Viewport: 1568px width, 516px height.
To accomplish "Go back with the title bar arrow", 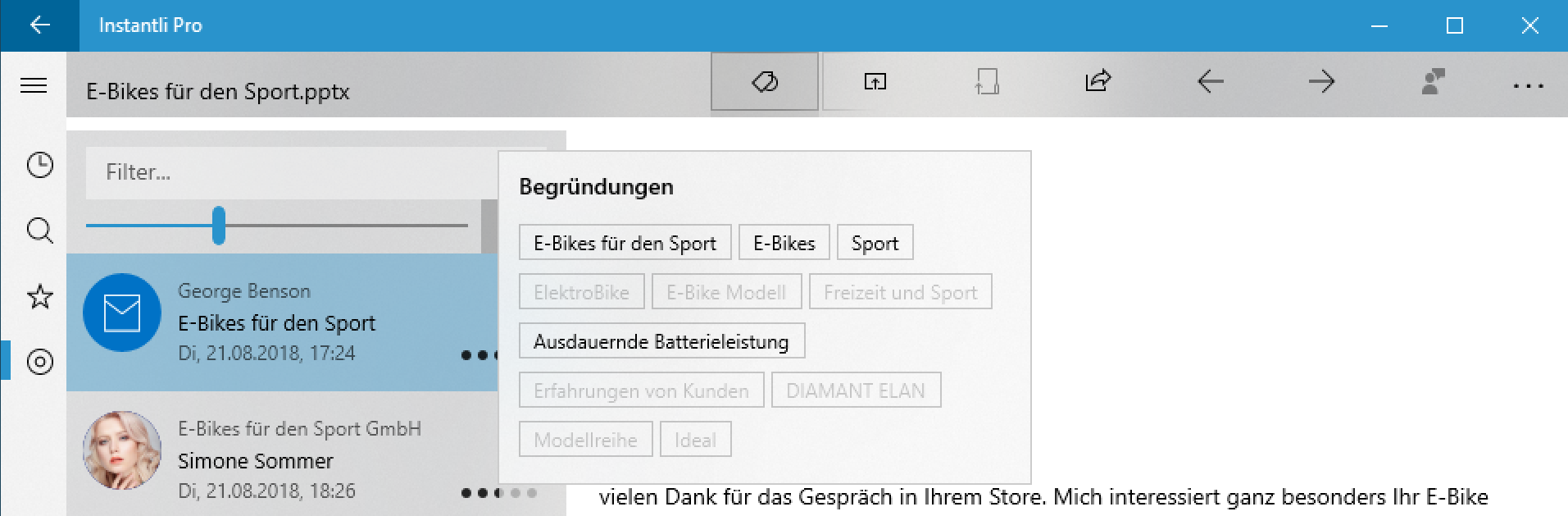I will (x=39, y=25).
